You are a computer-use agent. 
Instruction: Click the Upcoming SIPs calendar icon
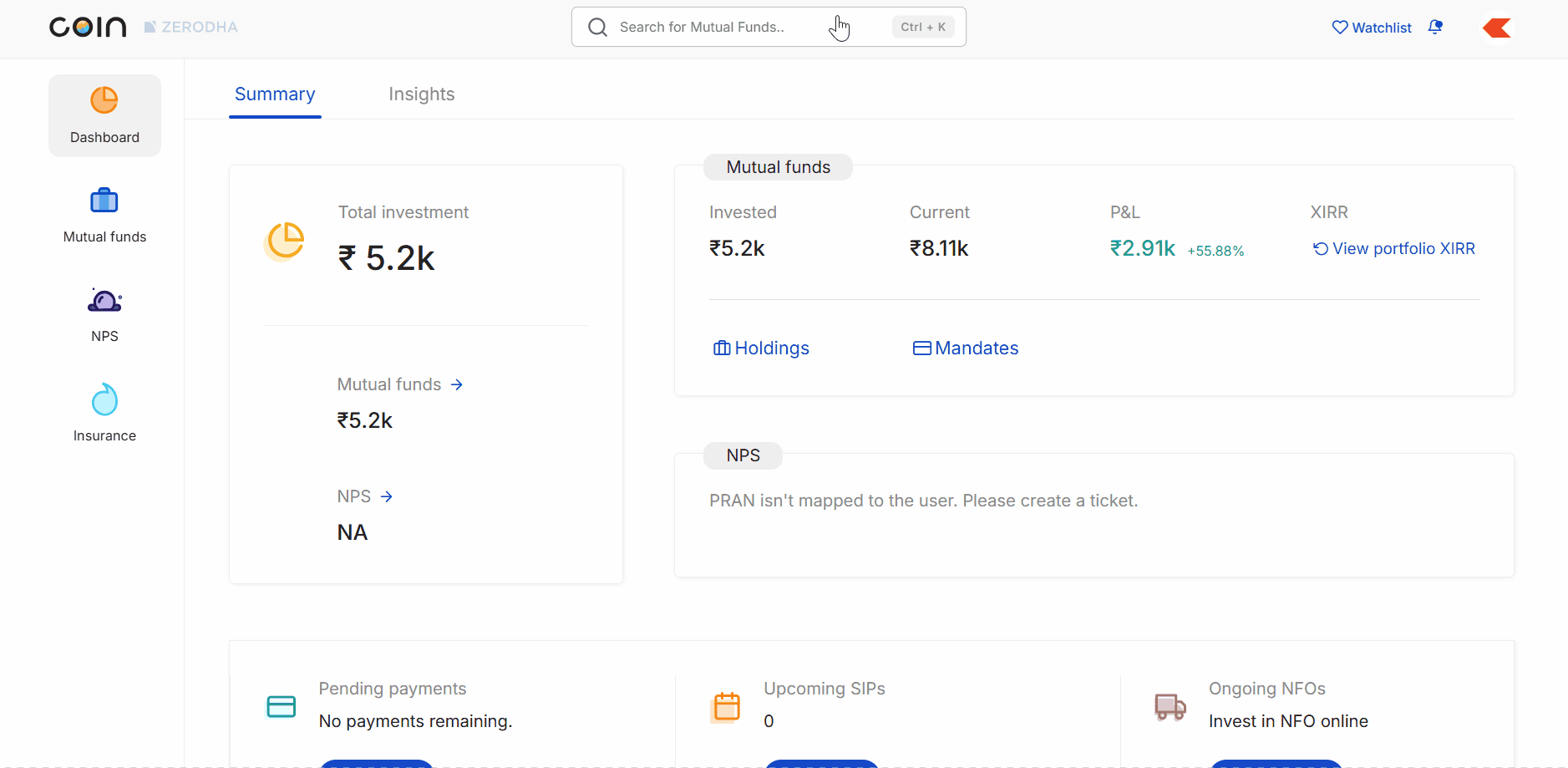(x=726, y=706)
